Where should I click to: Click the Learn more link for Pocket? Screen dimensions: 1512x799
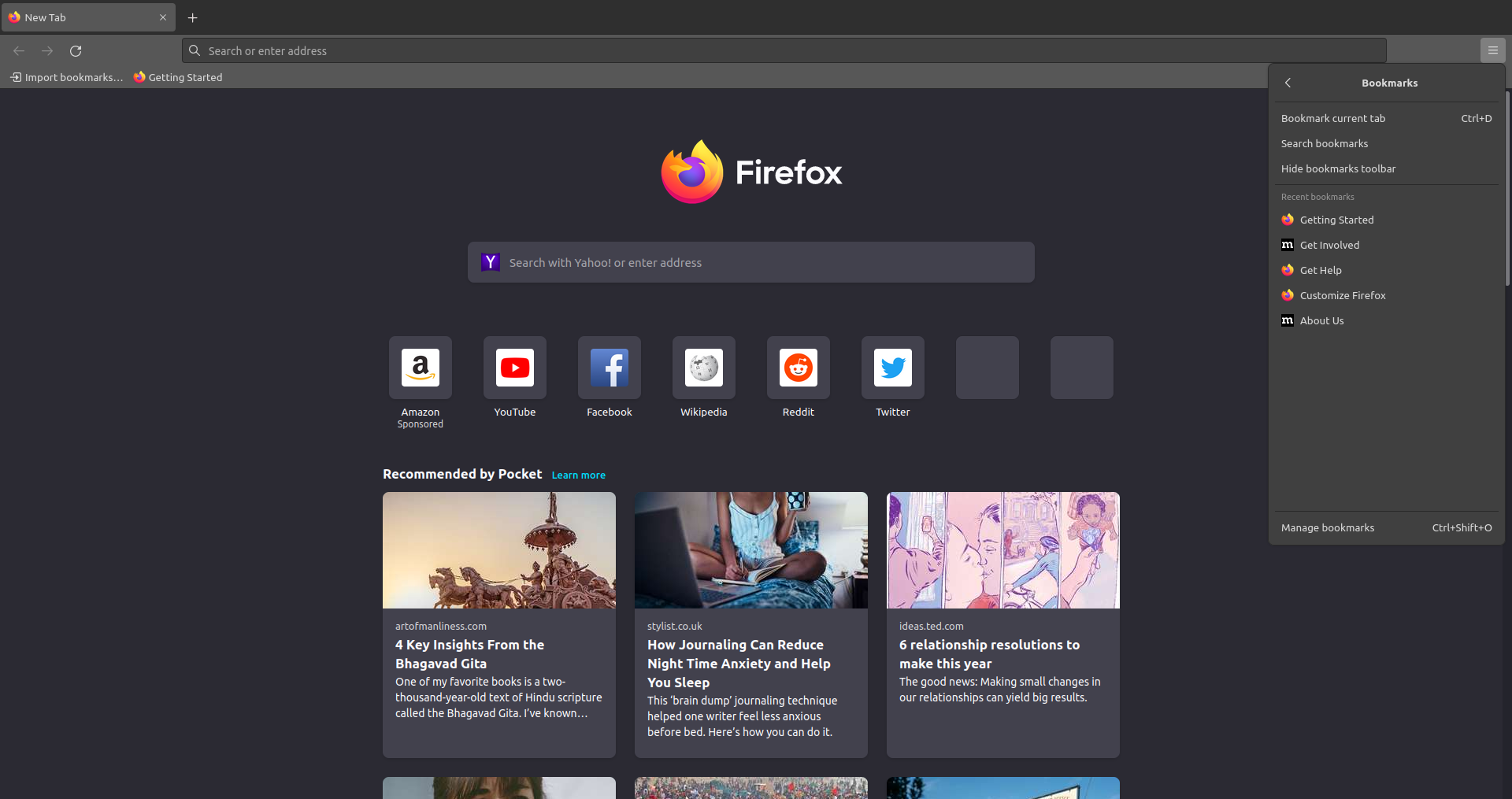coord(578,475)
